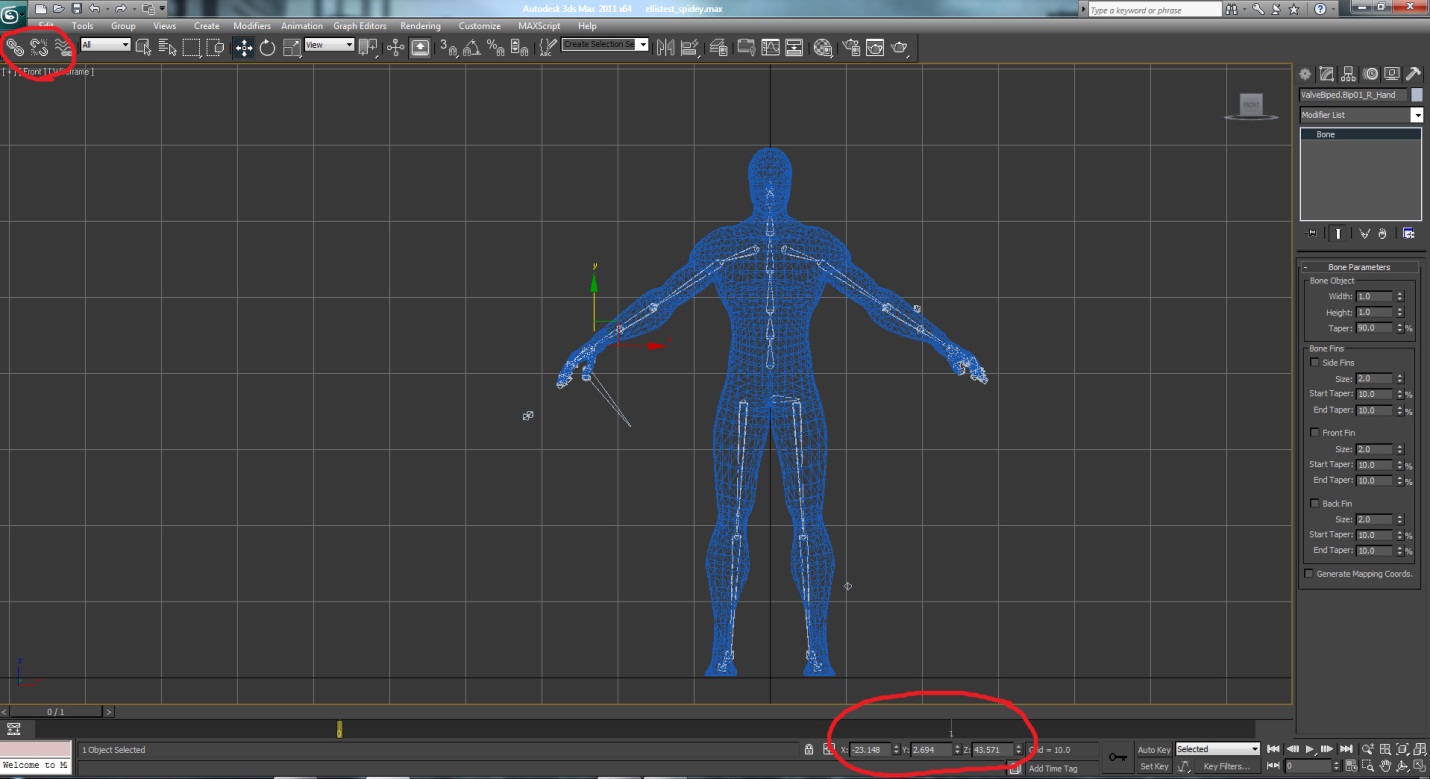Pick the Select and Scale tool
This screenshot has width=1430, height=779.
point(292,47)
